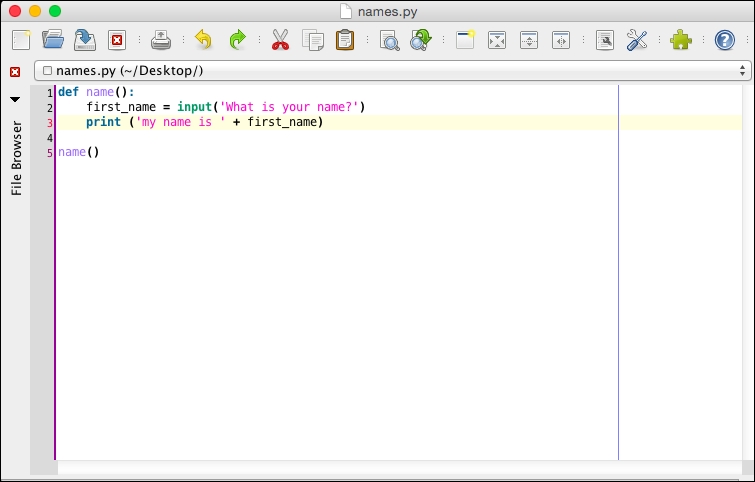This screenshot has height=482, width=755.
Task: Print the document
Action: click(161, 40)
